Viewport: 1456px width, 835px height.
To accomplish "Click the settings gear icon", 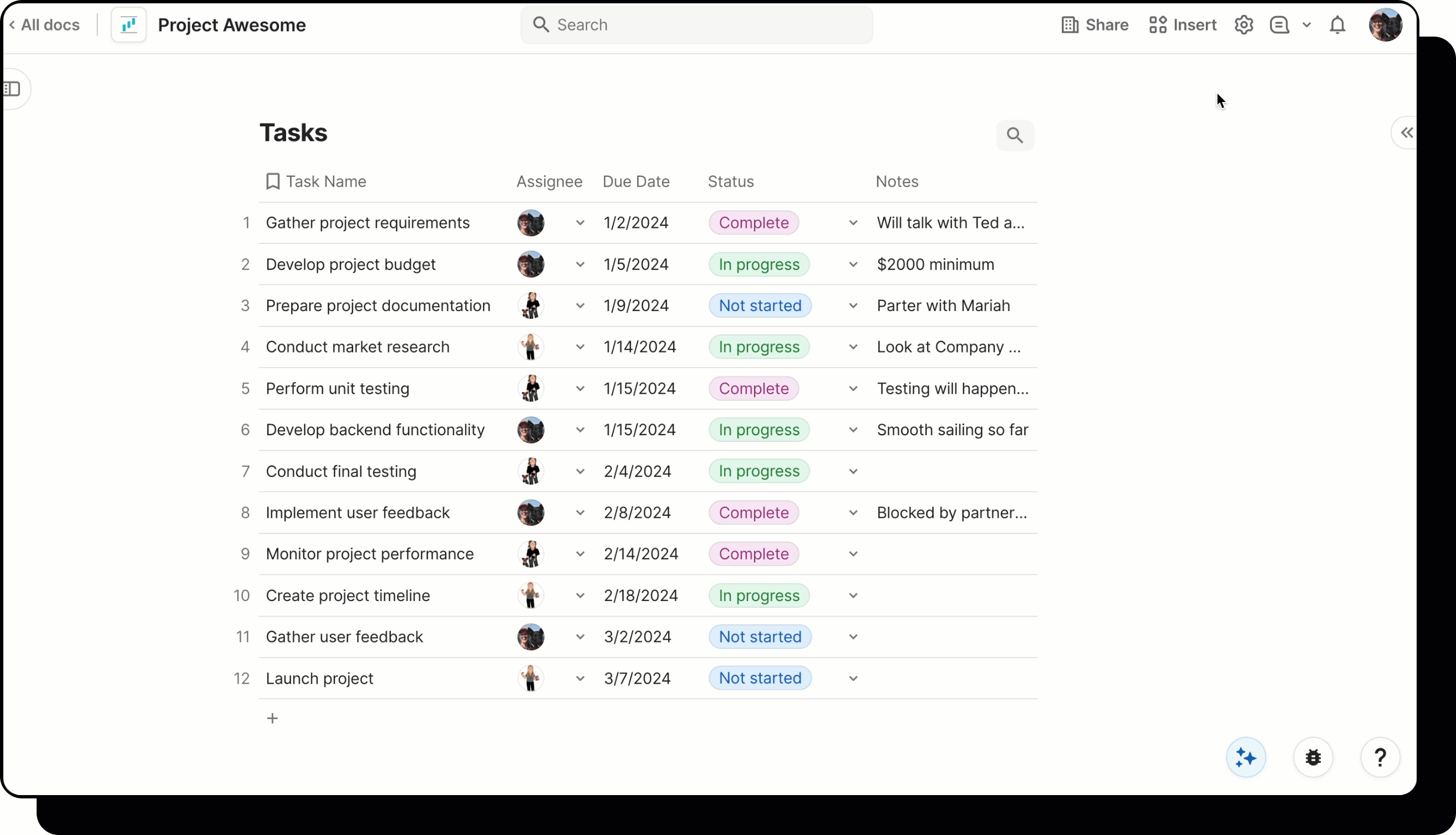I will coord(1243,26).
